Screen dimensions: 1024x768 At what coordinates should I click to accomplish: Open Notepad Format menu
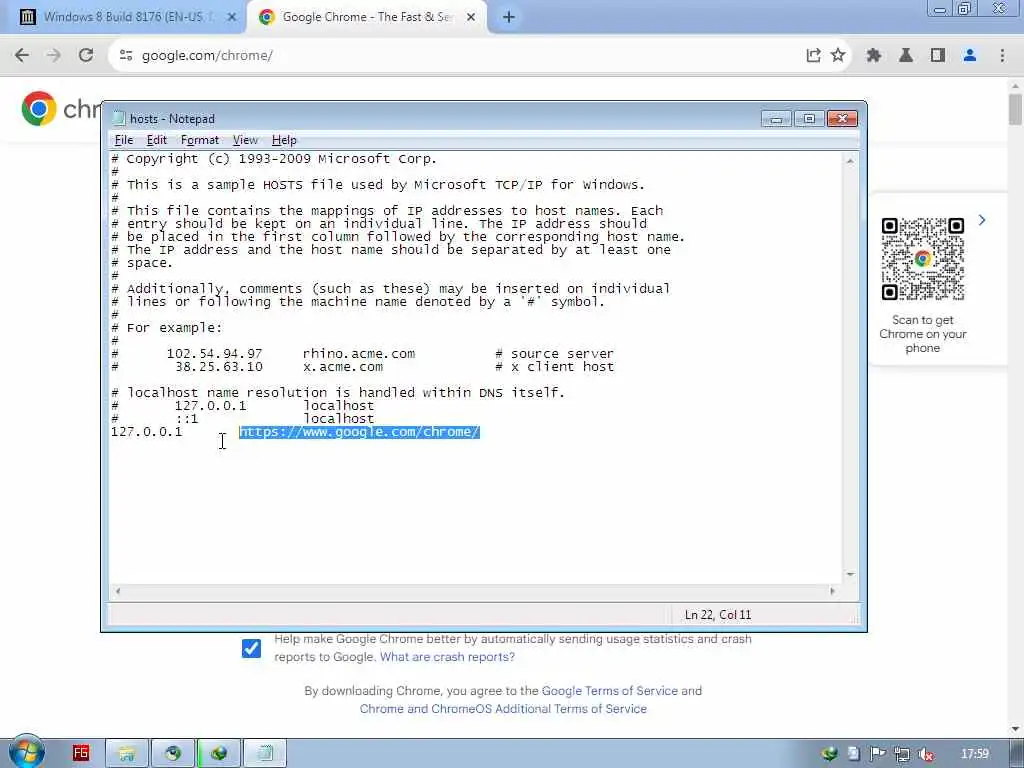coord(200,140)
